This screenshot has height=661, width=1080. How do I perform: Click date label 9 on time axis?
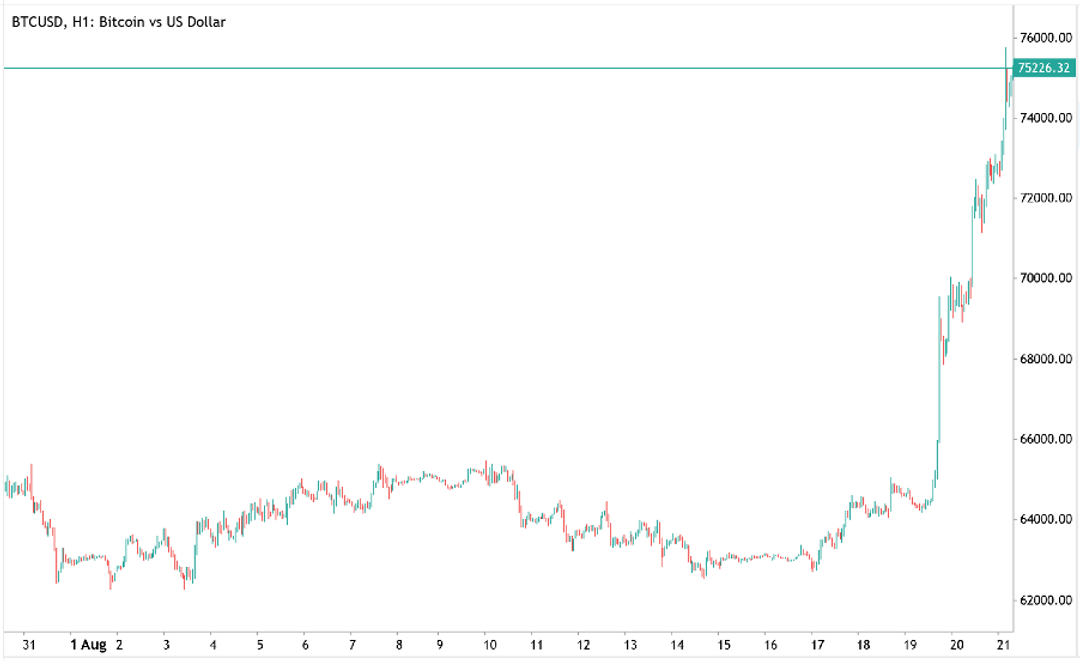tap(440, 645)
